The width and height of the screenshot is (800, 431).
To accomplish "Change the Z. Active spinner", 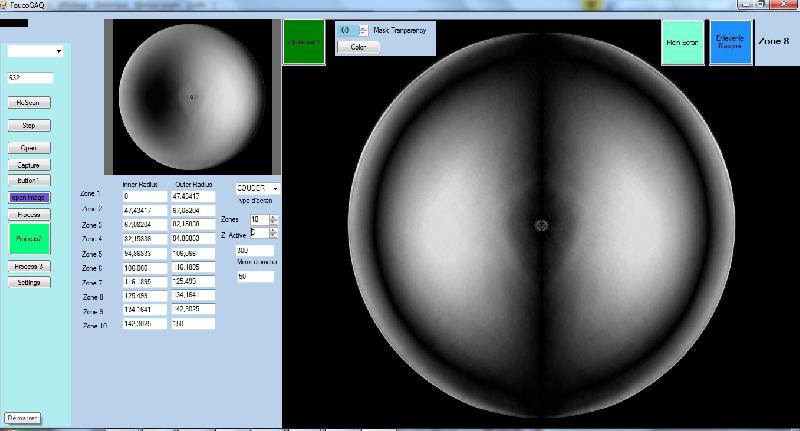I will pos(273,233).
